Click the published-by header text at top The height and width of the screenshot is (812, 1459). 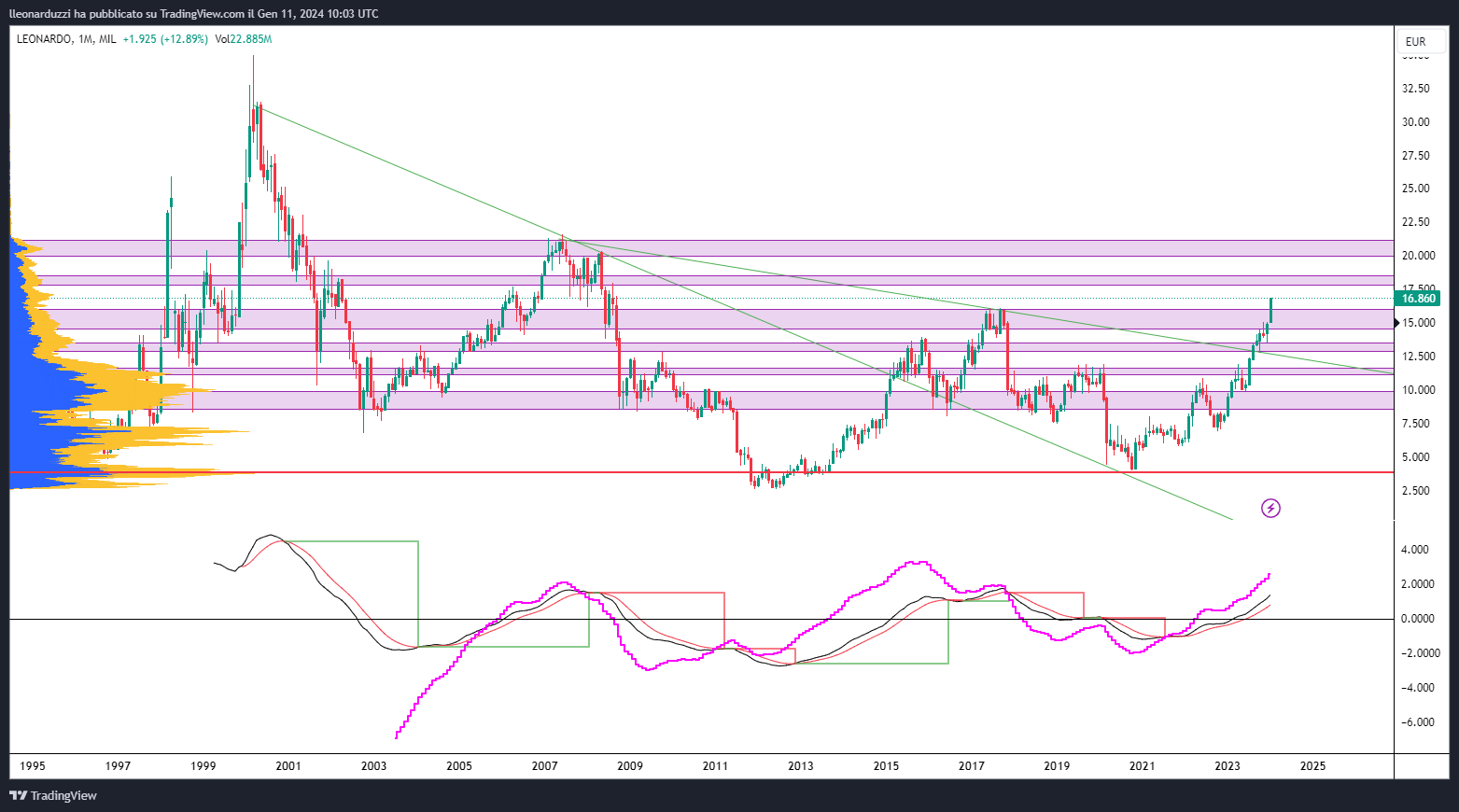pyautogui.click(x=194, y=14)
